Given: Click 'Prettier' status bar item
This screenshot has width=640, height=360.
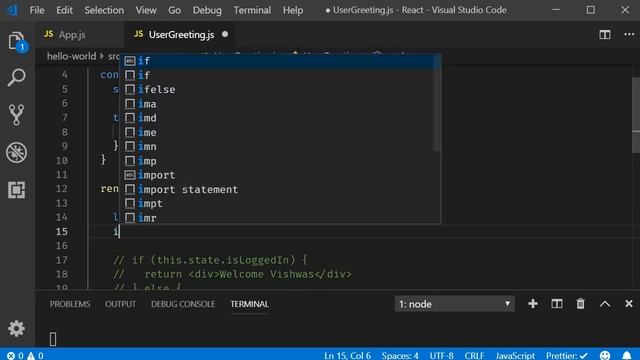Looking at the screenshot, I should 567,356.
